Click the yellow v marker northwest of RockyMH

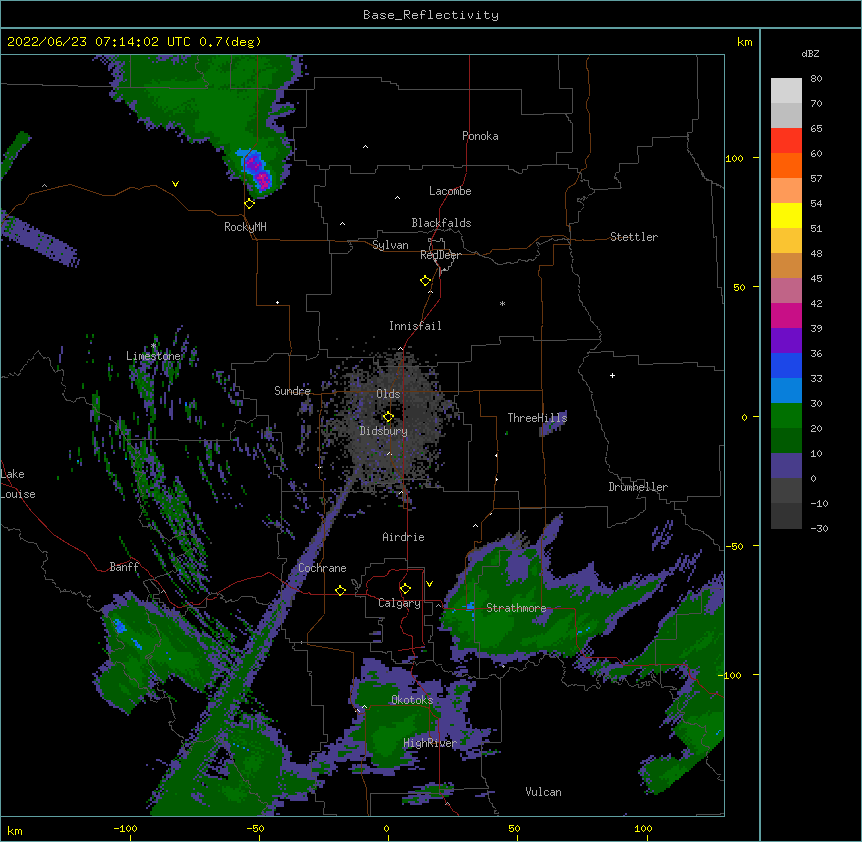175,184
